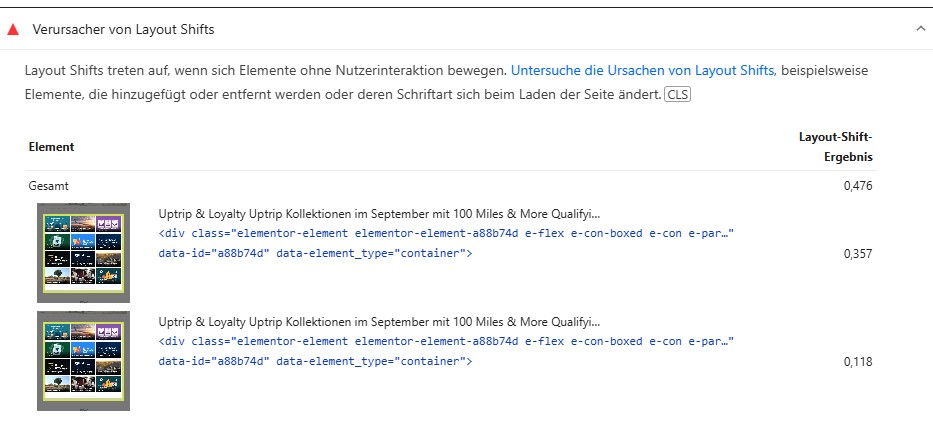Select the 'Gesamt' total row label
This screenshot has height=428, width=933.
(x=48, y=186)
